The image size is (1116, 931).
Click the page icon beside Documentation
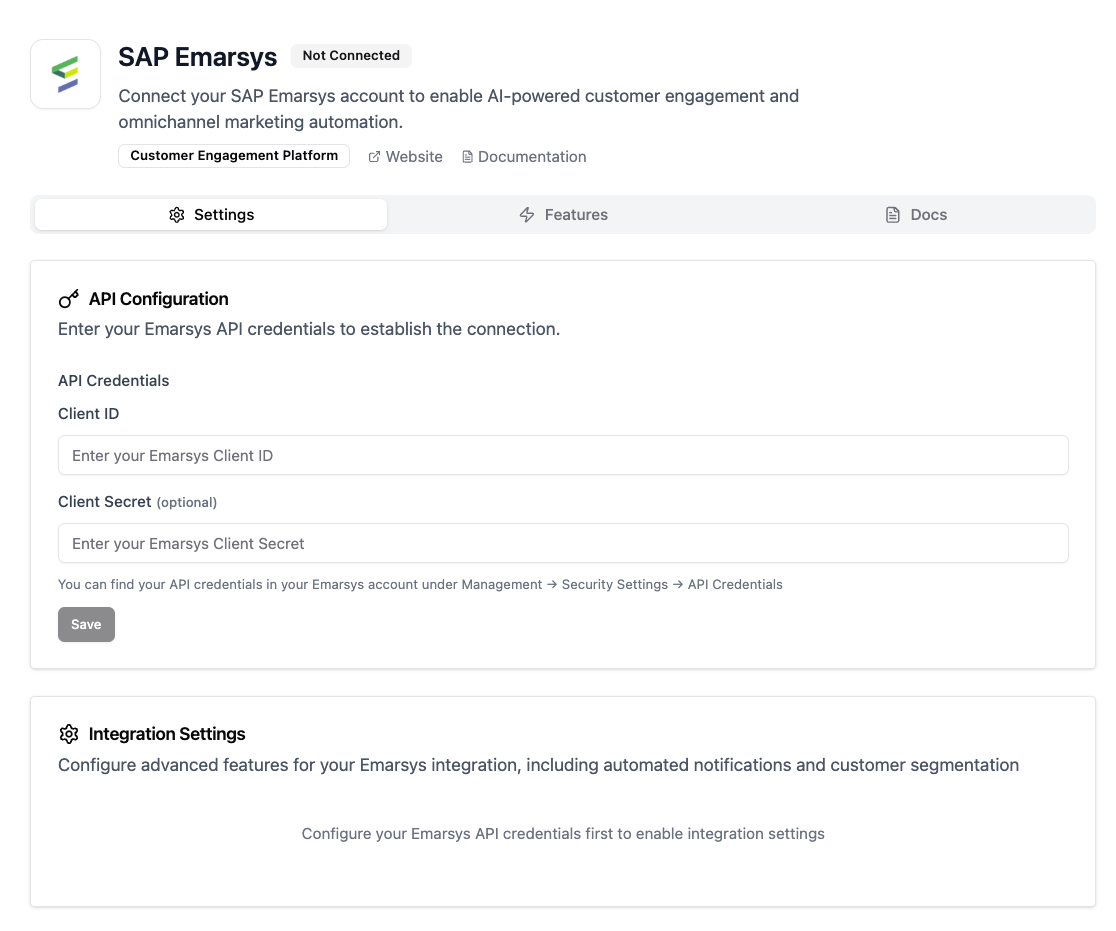[x=467, y=157]
